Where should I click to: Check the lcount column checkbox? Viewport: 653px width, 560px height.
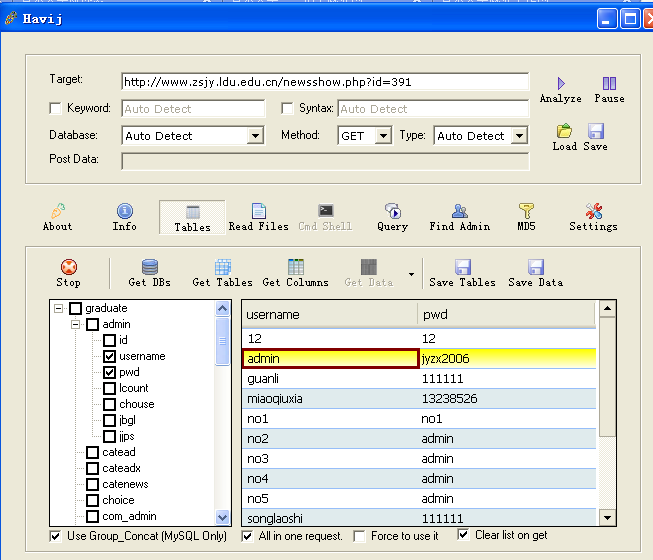[x=110, y=388]
